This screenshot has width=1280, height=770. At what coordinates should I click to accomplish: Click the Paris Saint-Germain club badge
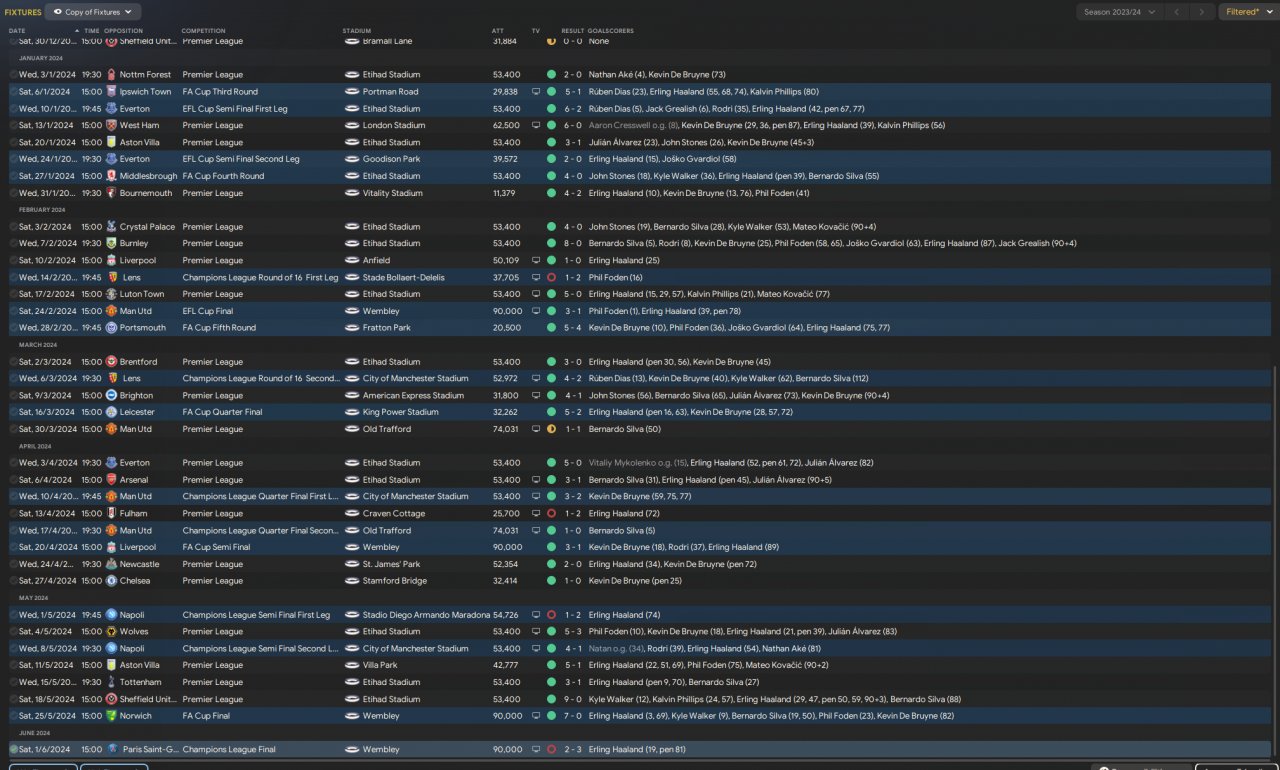click(111, 749)
